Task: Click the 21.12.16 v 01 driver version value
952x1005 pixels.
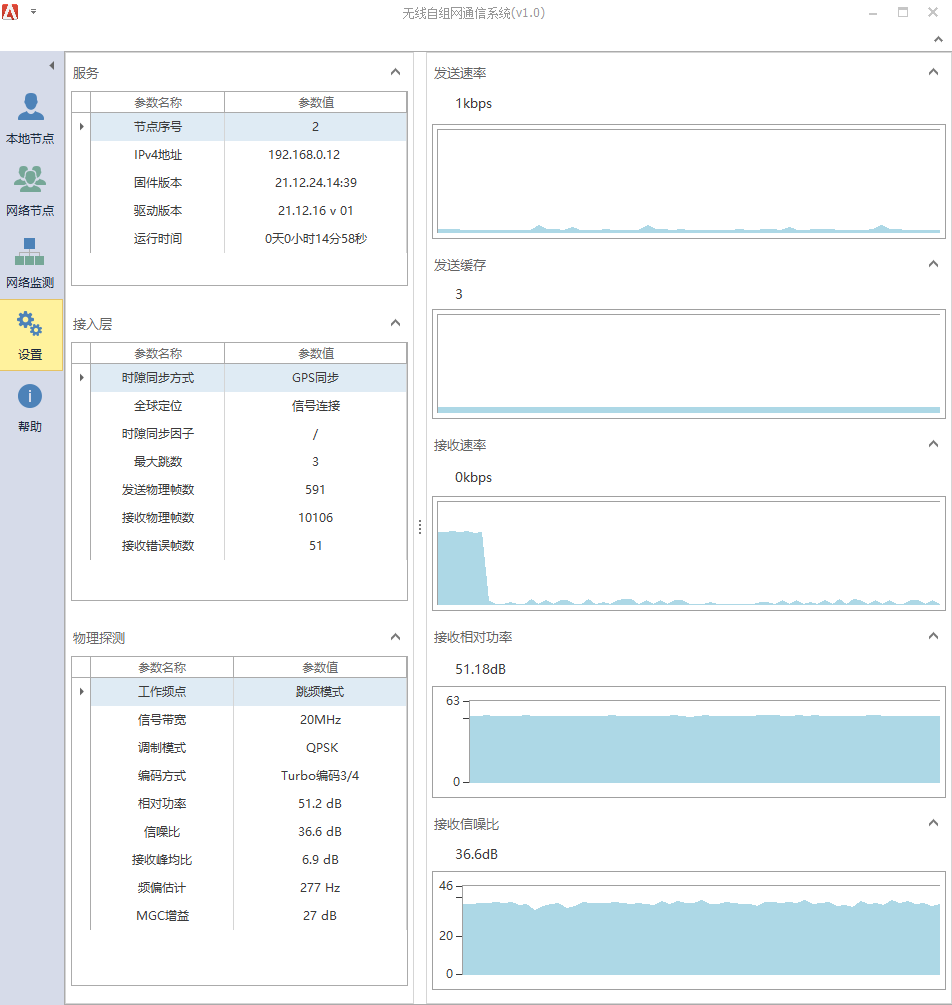Action: point(315,211)
